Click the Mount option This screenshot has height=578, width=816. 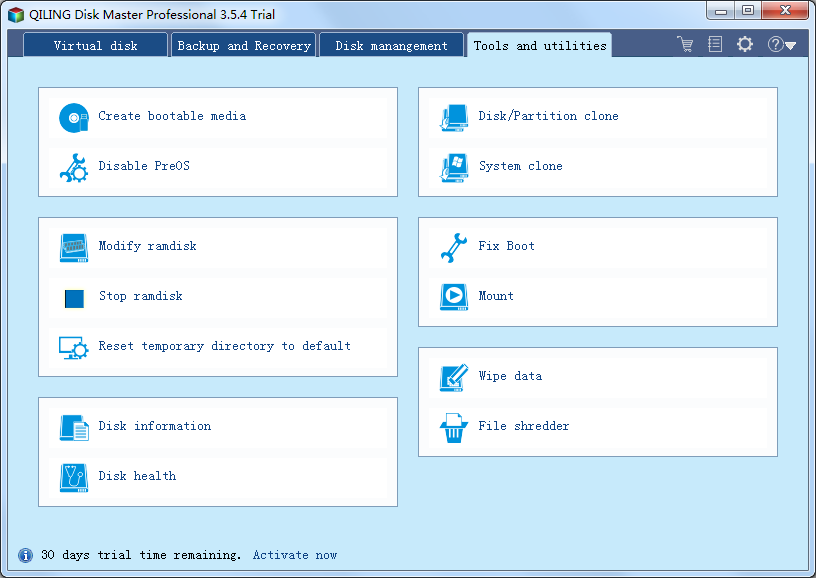click(x=496, y=296)
